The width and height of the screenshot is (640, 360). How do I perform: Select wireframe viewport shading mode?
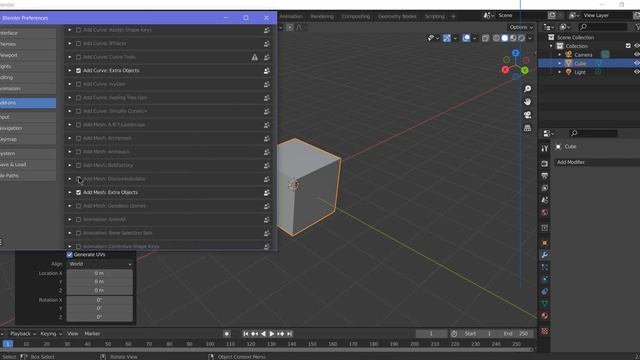point(496,38)
